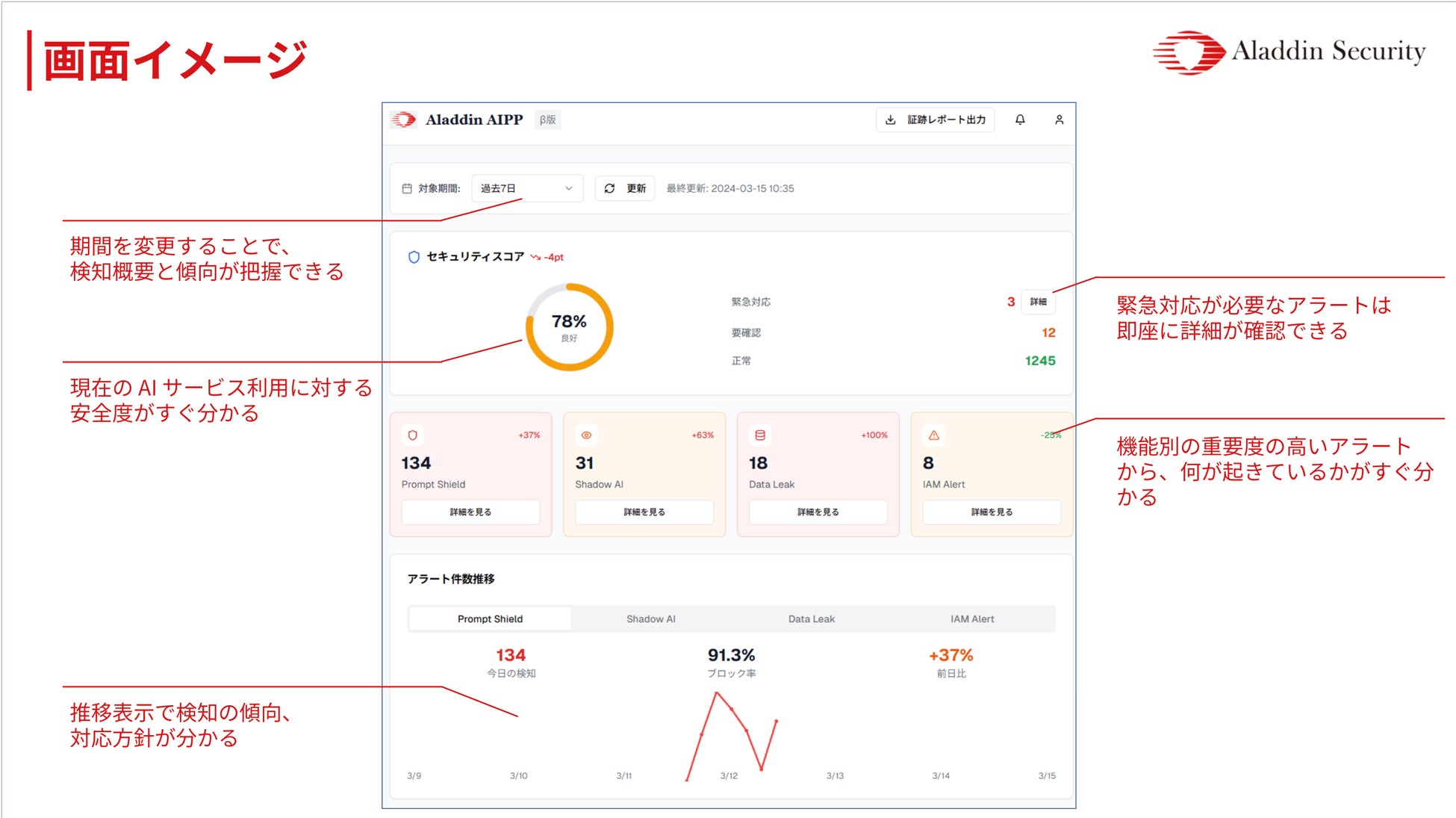Switch to the Shadow AI tab

(650, 619)
